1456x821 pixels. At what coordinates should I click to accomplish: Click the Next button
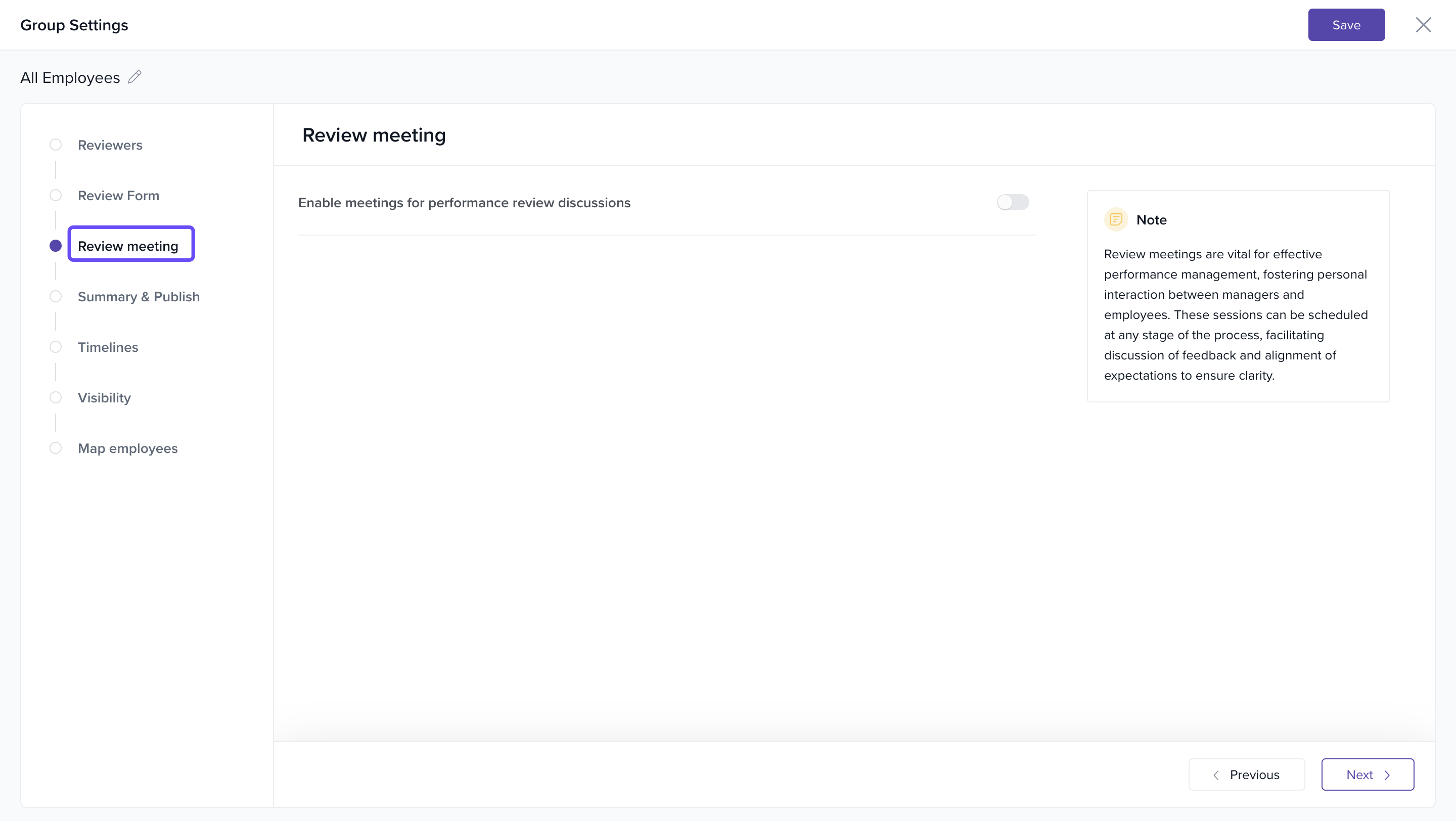pos(1367,774)
